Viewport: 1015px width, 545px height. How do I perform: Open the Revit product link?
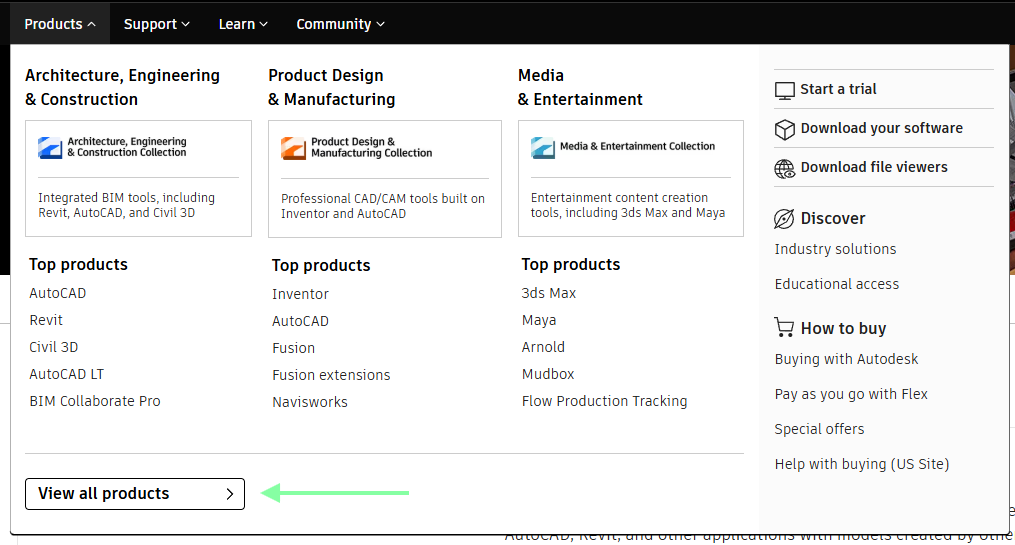(46, 320)
